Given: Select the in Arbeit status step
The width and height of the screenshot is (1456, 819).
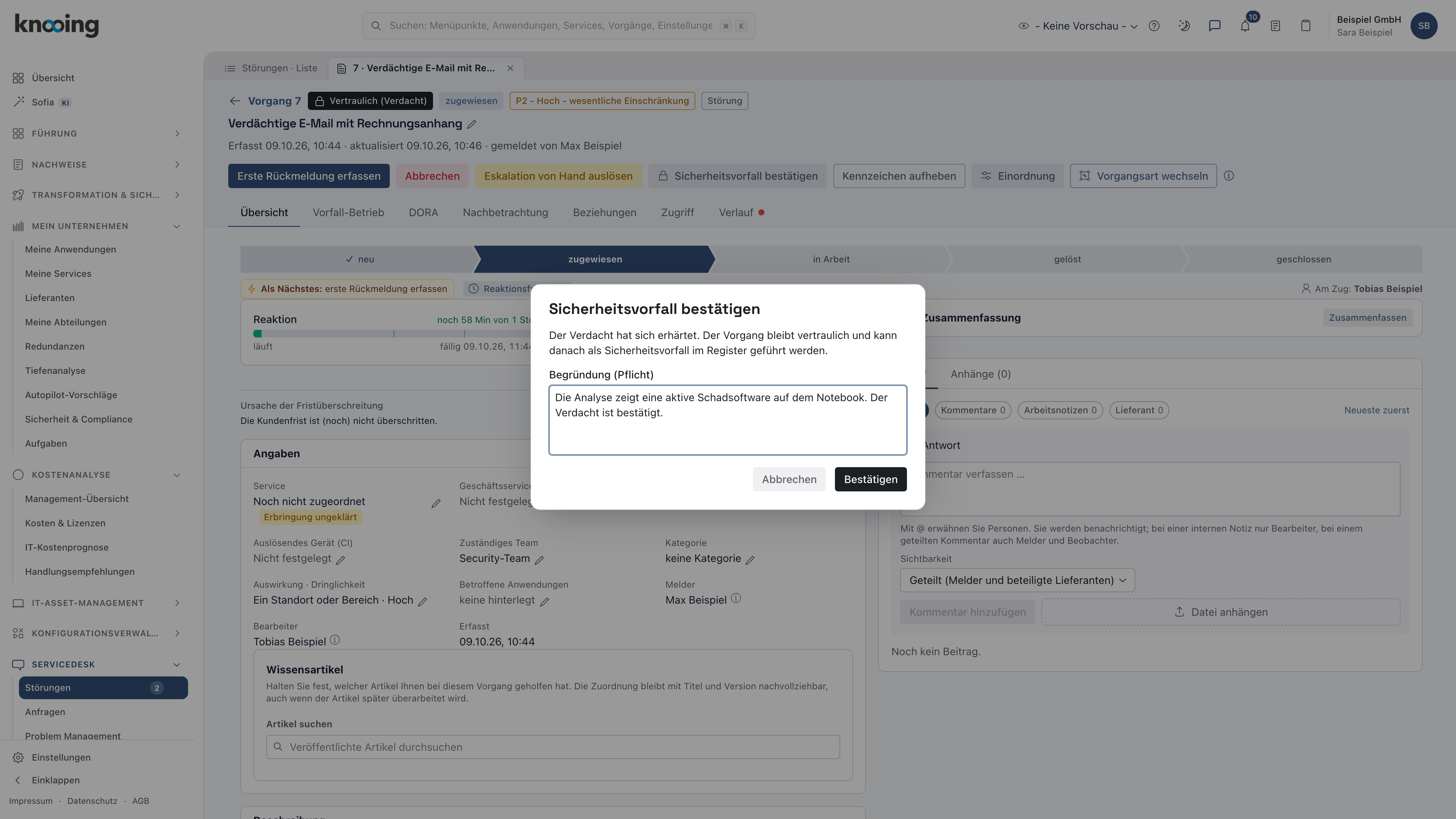Looking at the screenshot, I should coord(831,259).
